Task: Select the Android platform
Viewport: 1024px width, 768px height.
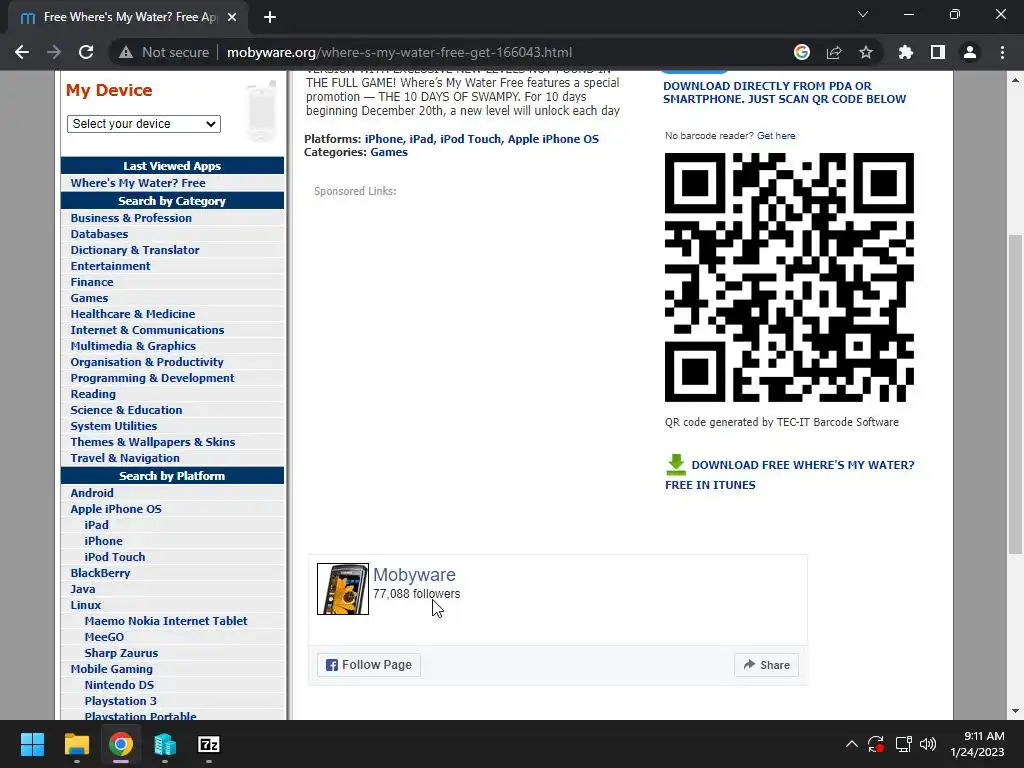Action: [x=92, y=493]
